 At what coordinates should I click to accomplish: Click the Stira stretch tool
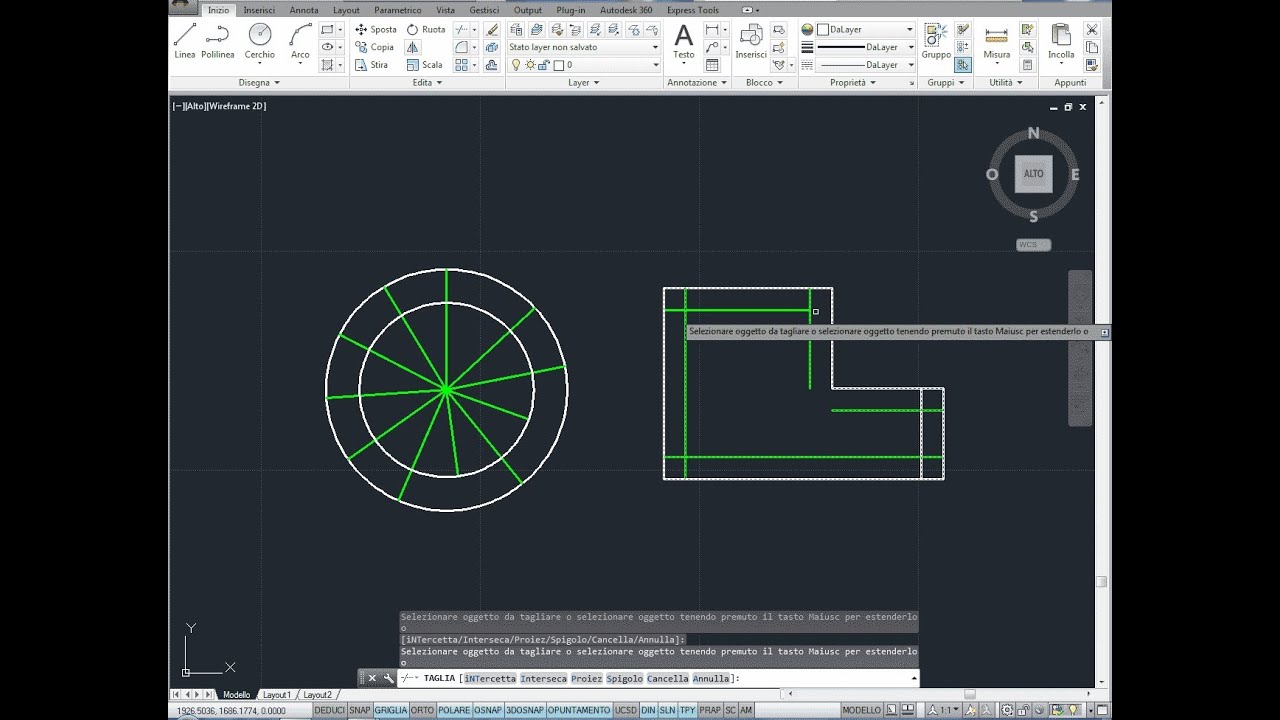coord(372,65)
